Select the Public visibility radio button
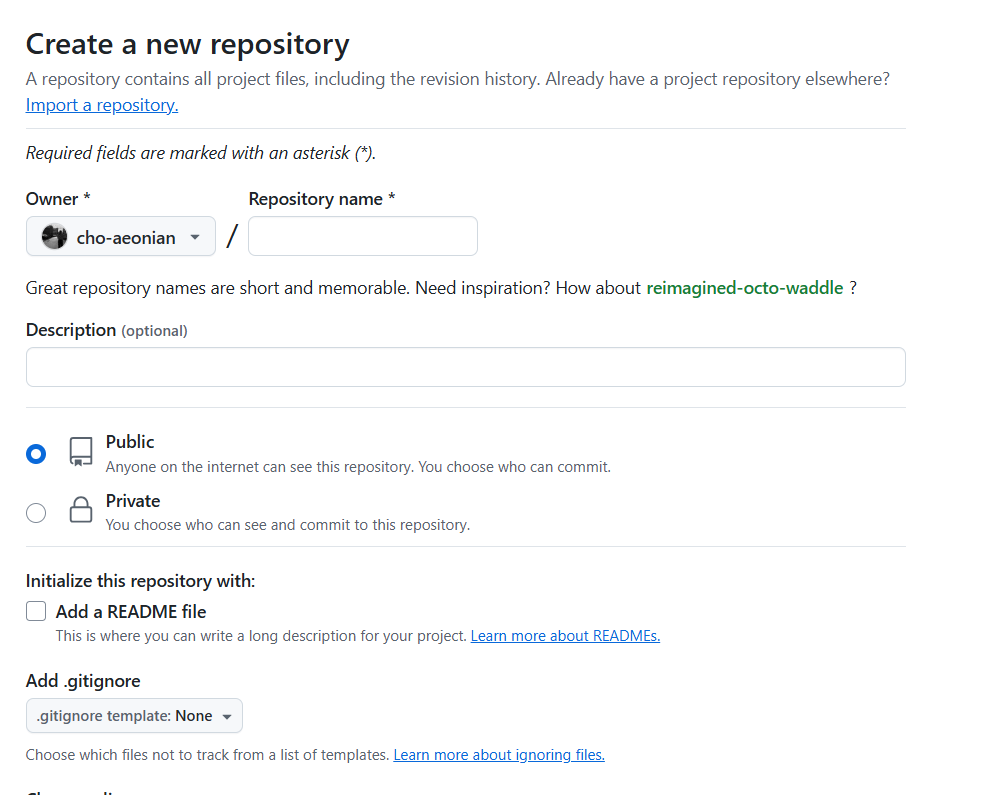The width and height of the screenshot is (992, 795). pos(36,454)
